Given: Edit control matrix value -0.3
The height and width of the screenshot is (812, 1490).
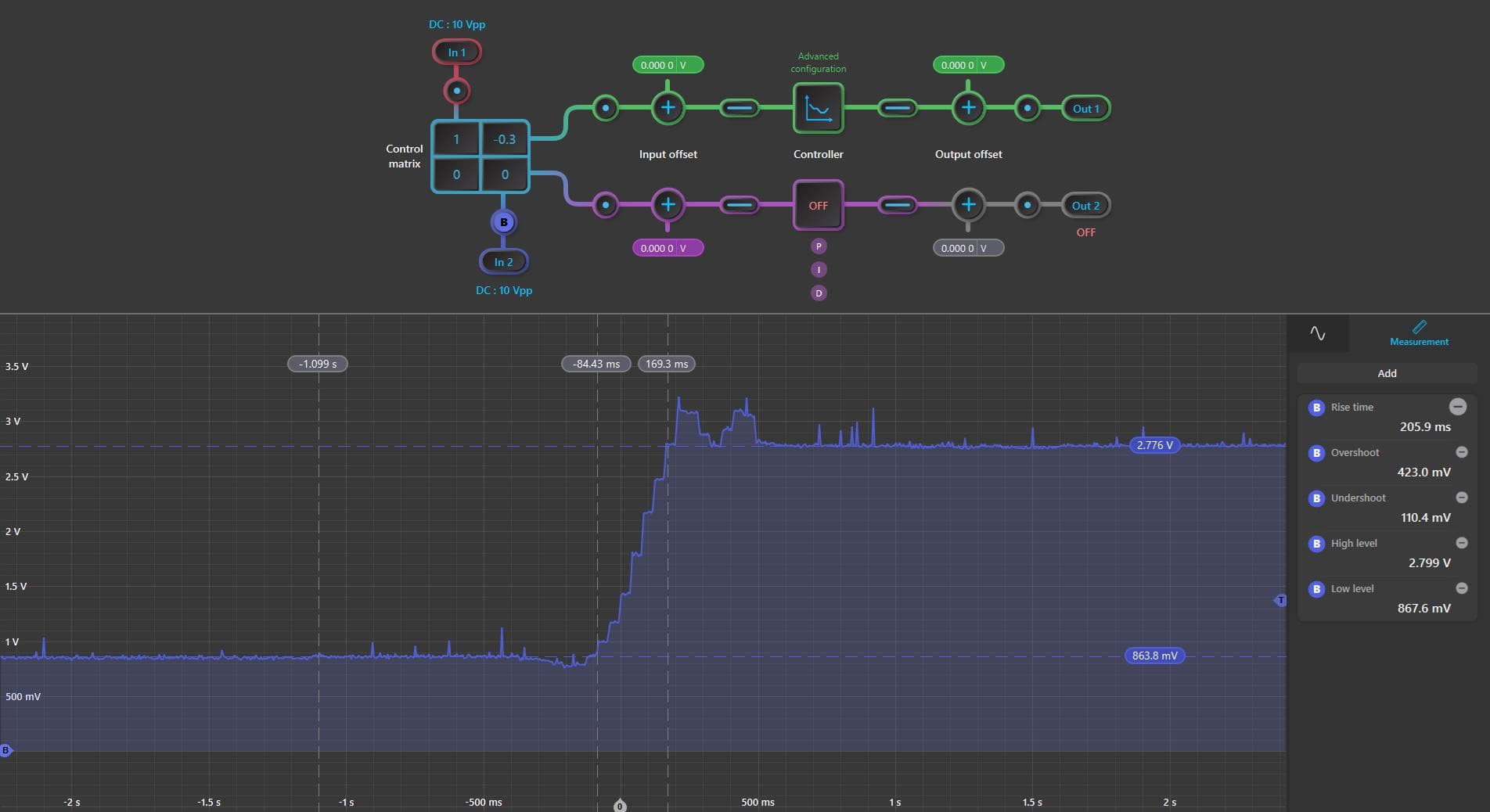Looking at the screenshot, I should (505, 139).
